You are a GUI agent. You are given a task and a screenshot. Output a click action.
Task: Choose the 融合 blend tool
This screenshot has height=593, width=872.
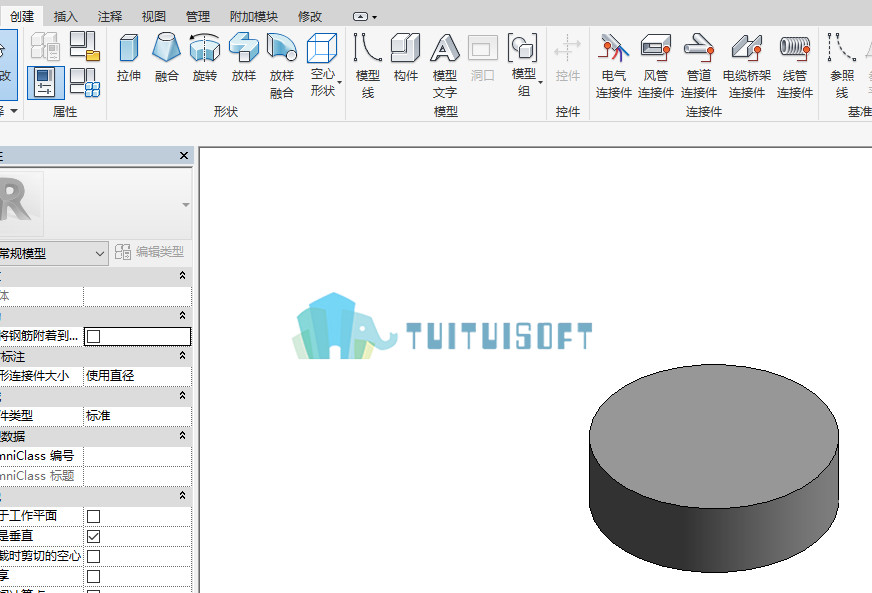point(166,58)
